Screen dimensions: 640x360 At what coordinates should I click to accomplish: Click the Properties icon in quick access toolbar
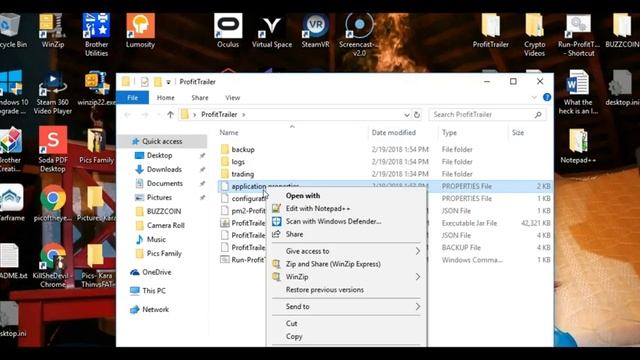(x=144, y=82)
